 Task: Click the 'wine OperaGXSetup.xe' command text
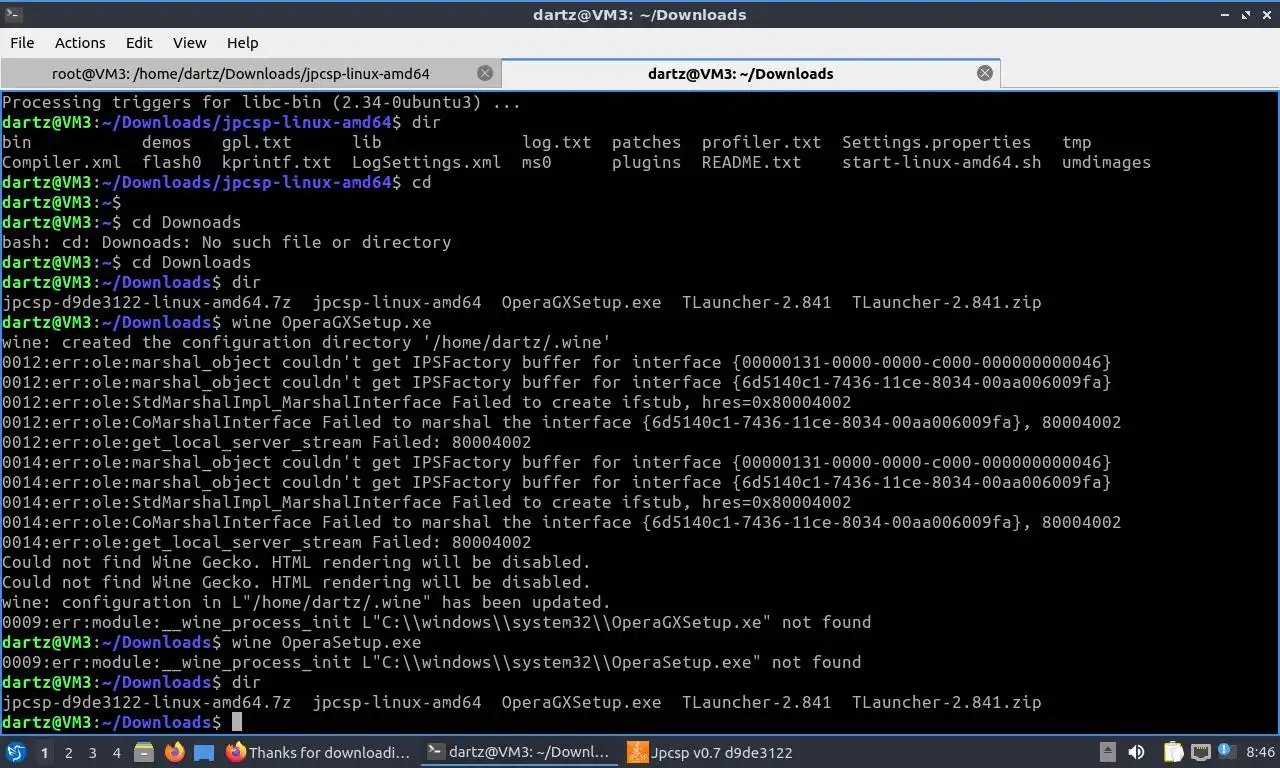331,322
